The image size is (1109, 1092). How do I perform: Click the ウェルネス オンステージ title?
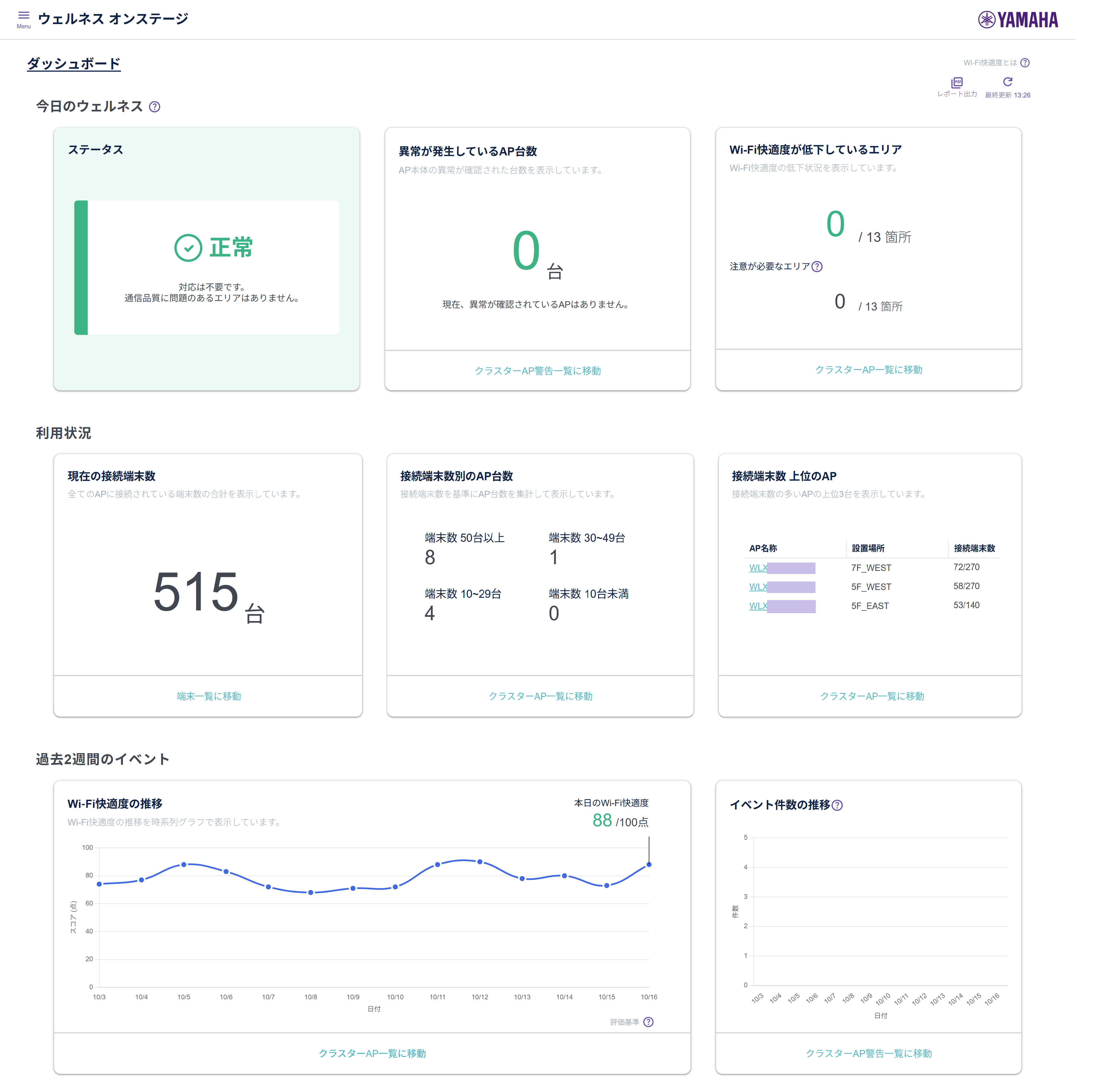click(113, 19)
